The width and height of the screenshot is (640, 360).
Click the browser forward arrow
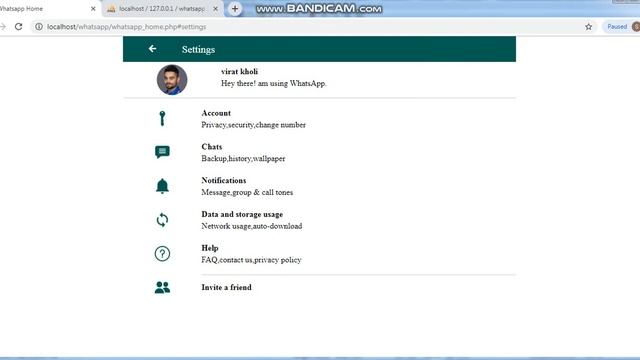click(3, 27)
